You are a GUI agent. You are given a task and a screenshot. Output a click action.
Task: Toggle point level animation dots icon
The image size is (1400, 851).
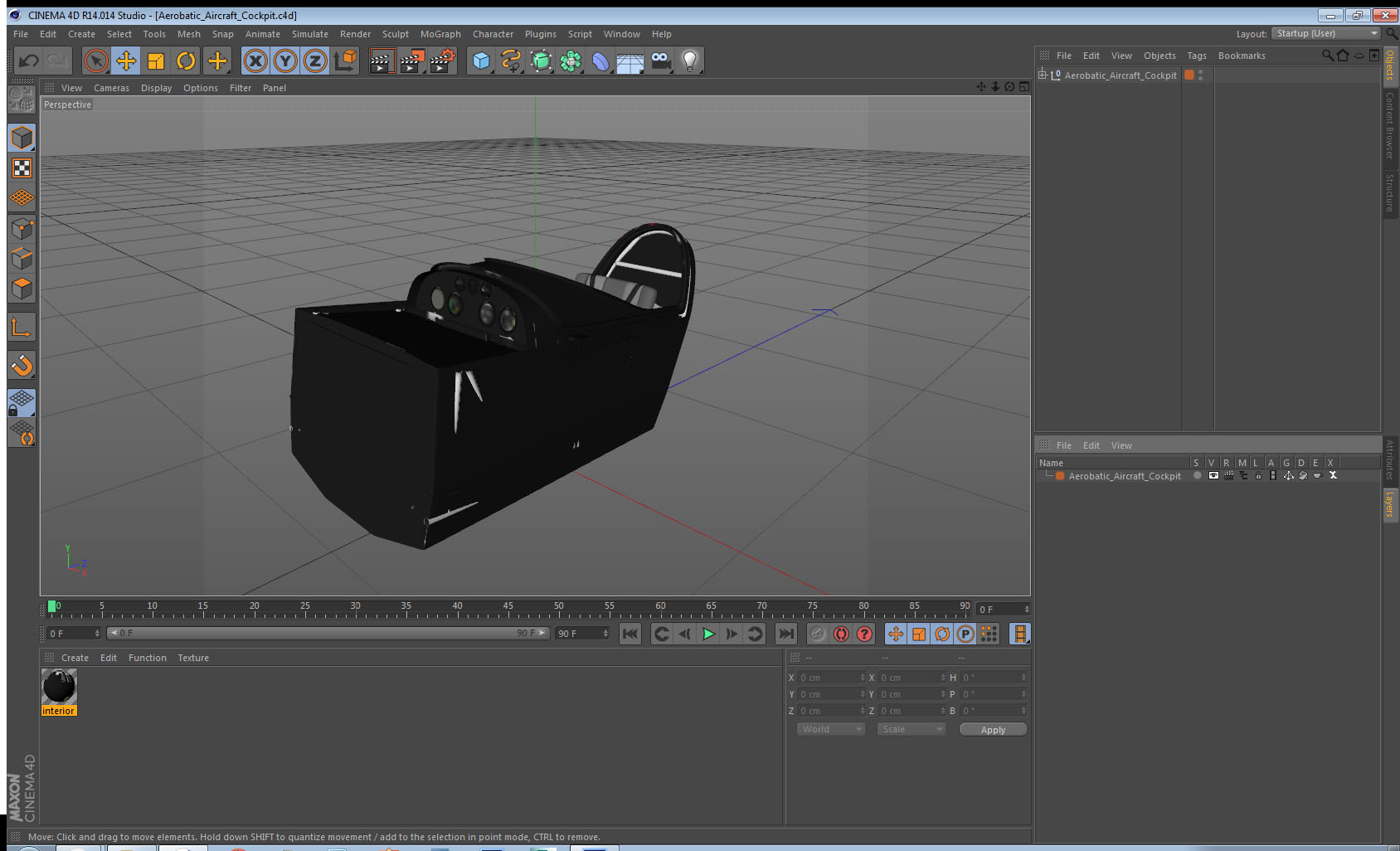pyautogui.click(x=989, y=634)
